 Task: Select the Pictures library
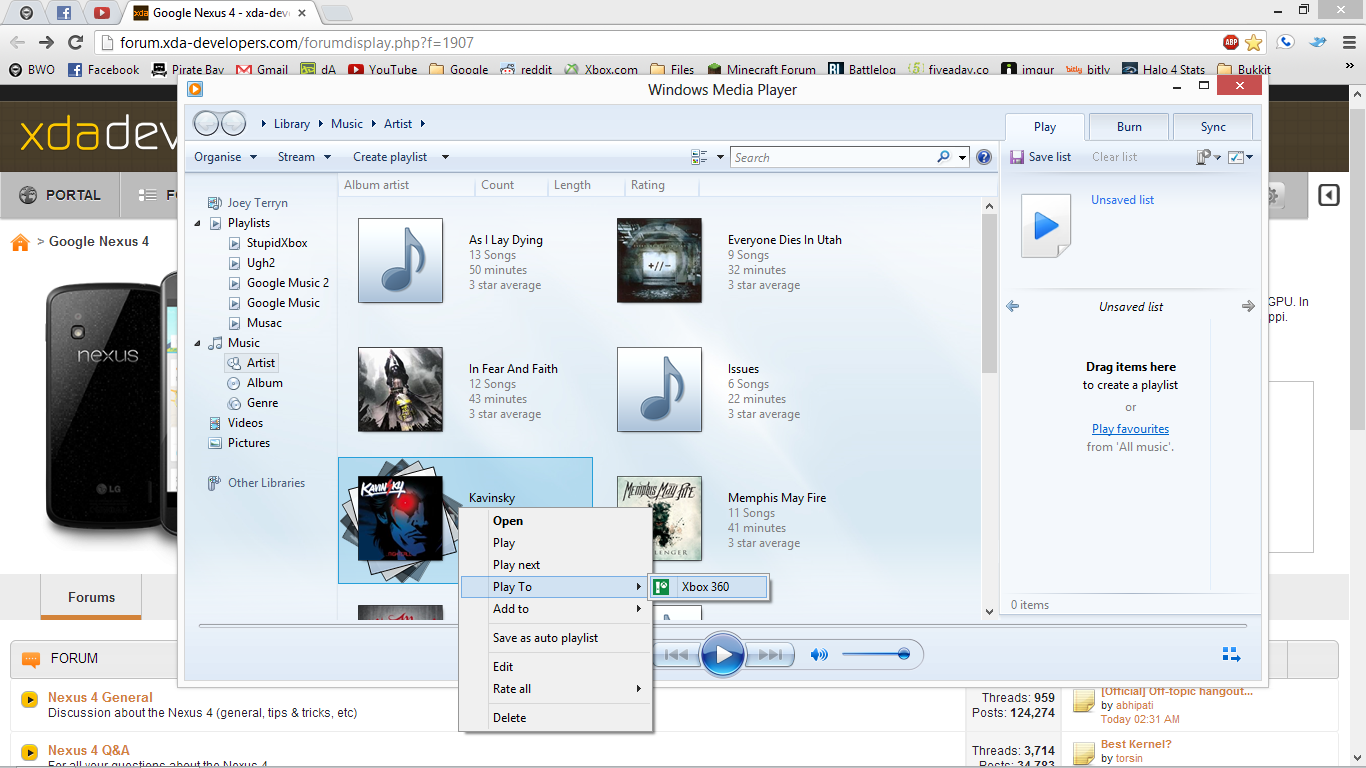[248, 443]
